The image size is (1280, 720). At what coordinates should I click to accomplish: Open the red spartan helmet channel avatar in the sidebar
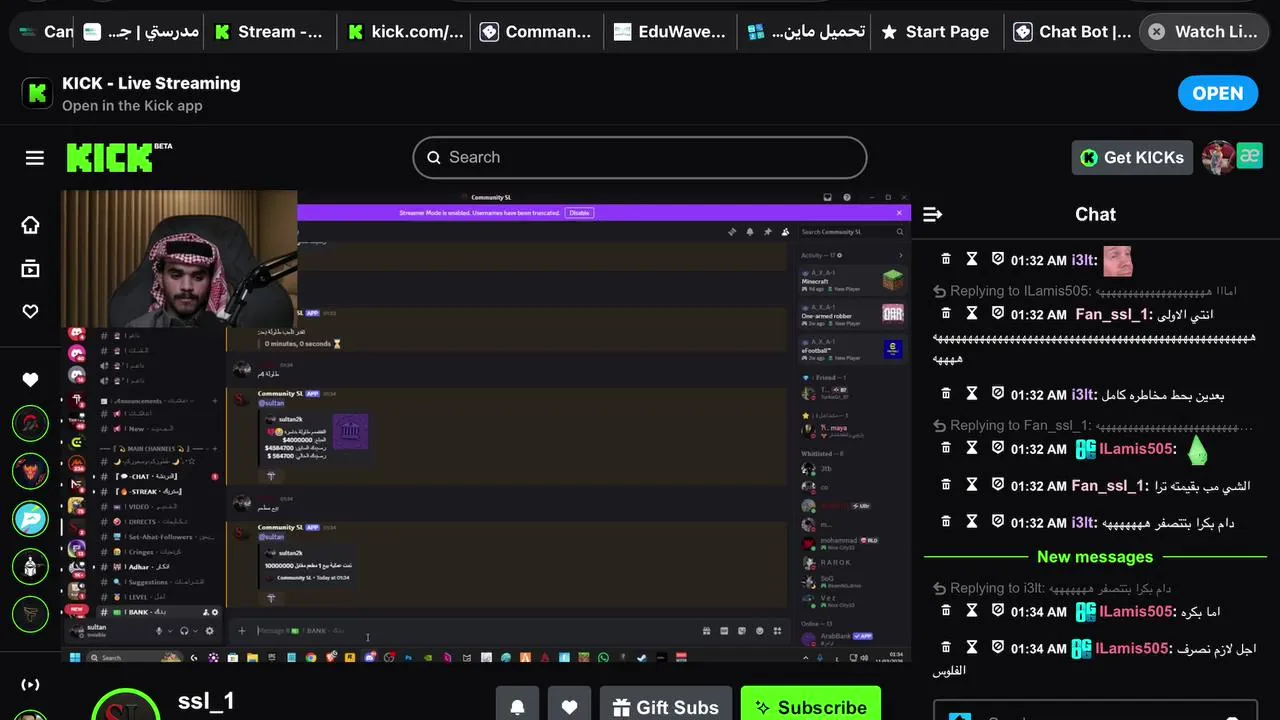(31, 423)
